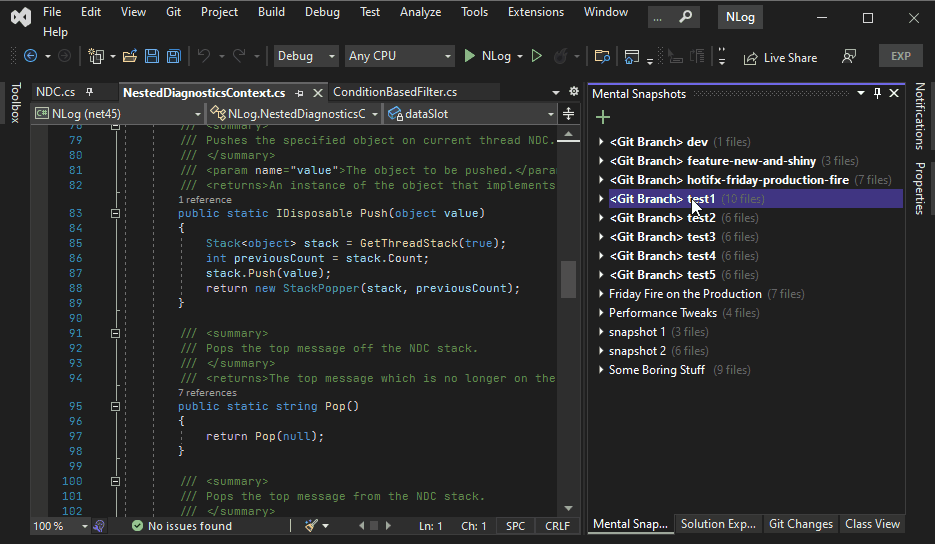This screenshot has width=935, height=544.
Task: Click the horizontal scroll thumb in status bar
Action: pos(374,526)
